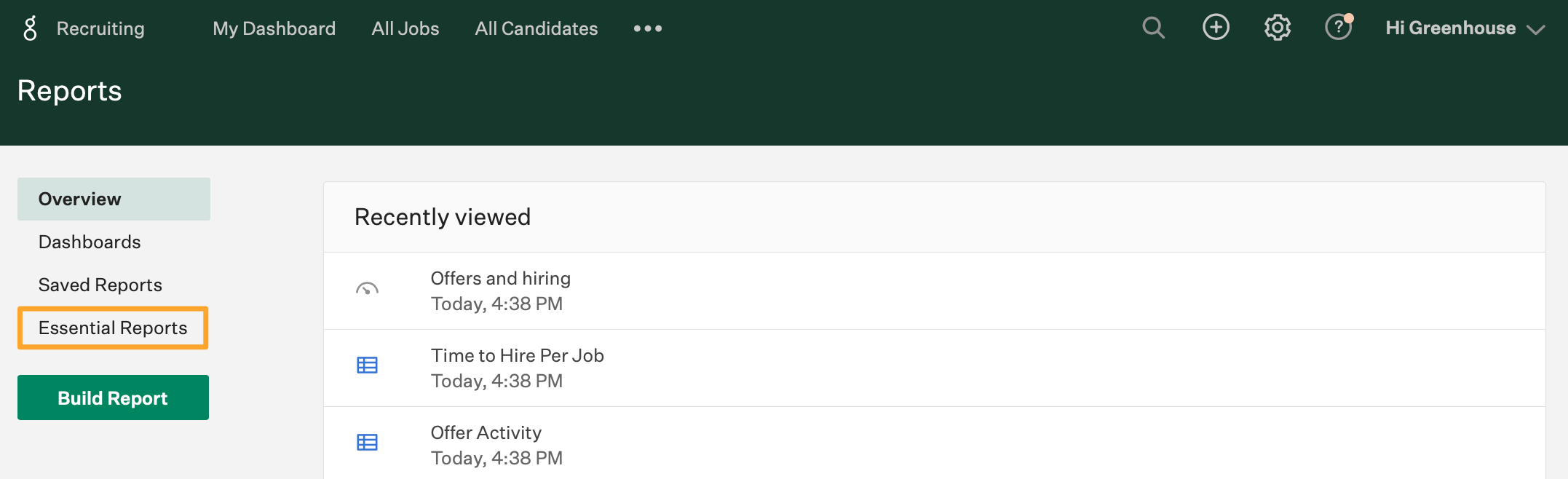Viewport: 1568px width, 479px height.
Task: Open All Candidates in the top navigation
Action: coord(536,28)
